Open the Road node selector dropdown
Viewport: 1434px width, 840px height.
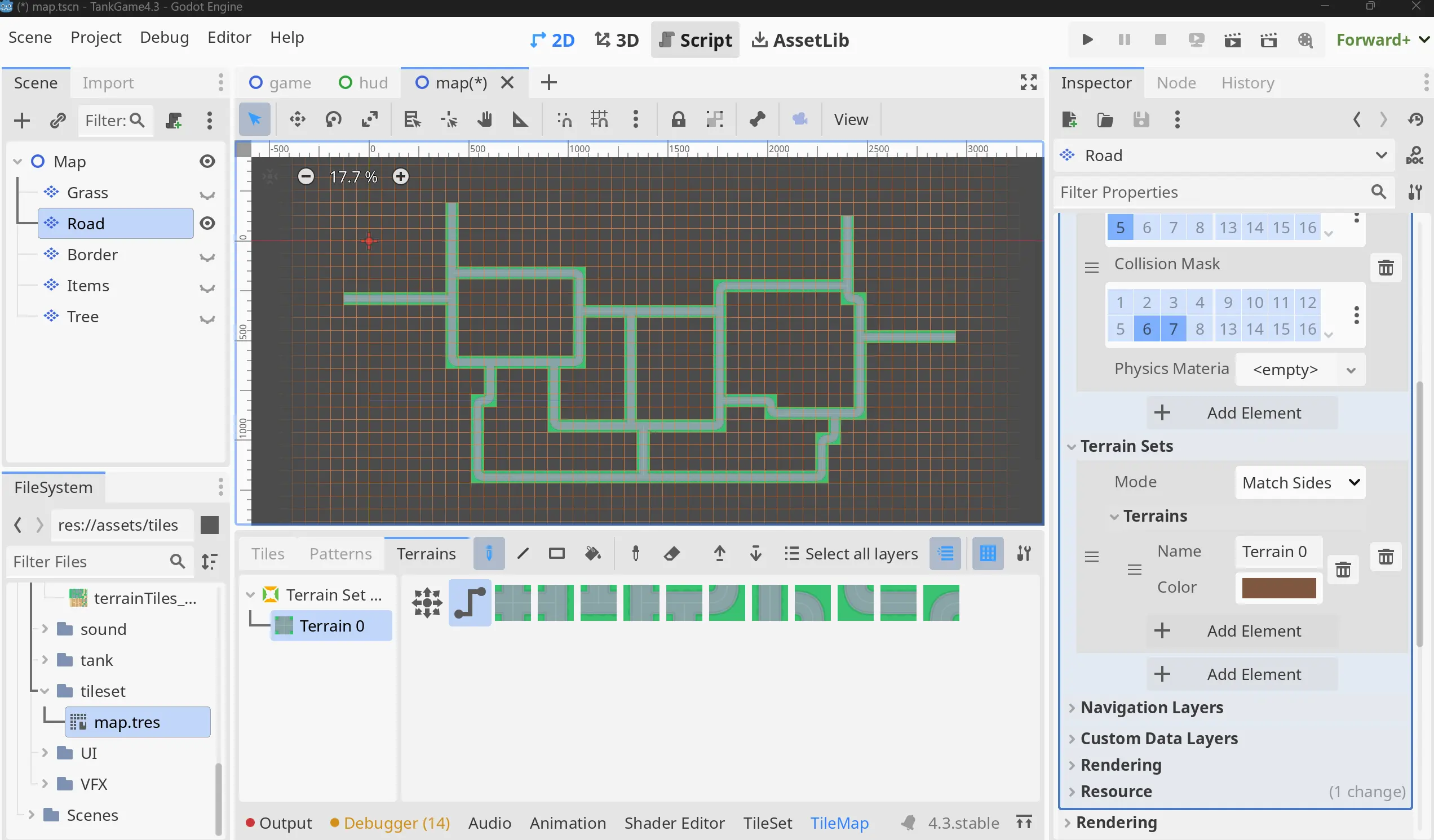pos(1223,156)
